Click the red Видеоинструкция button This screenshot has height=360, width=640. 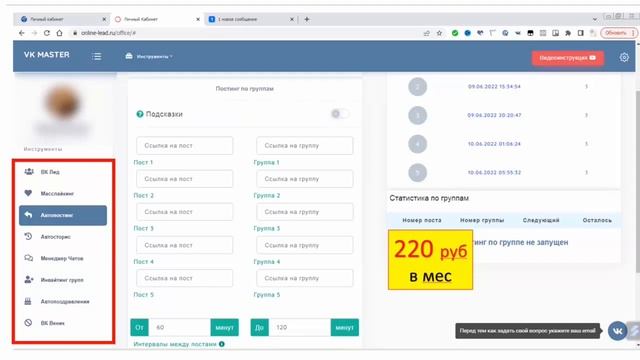click(x=568, y=58)
